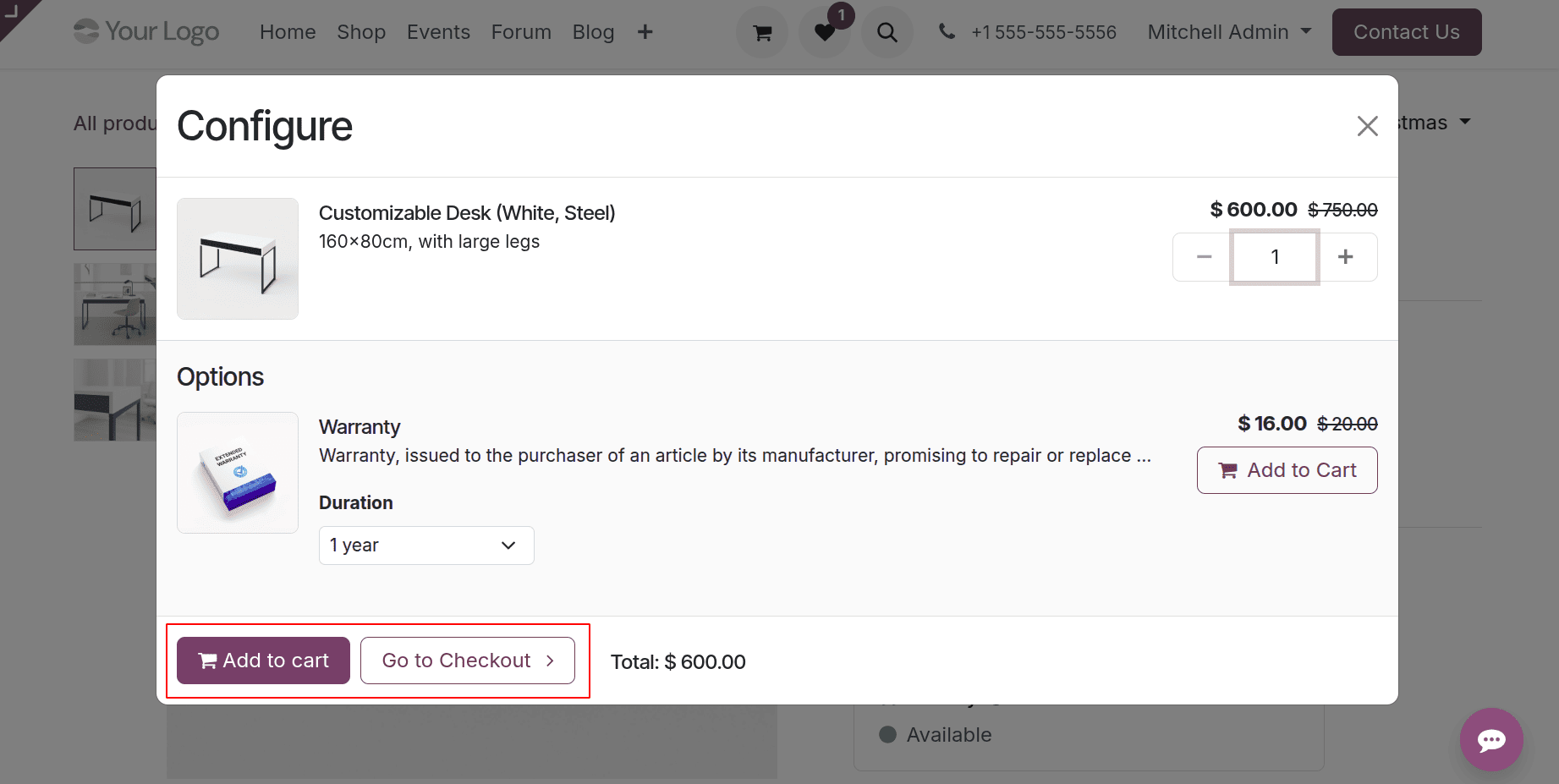Click the Warranty product image
This screenshot has width=1559, height=784.
238,473
